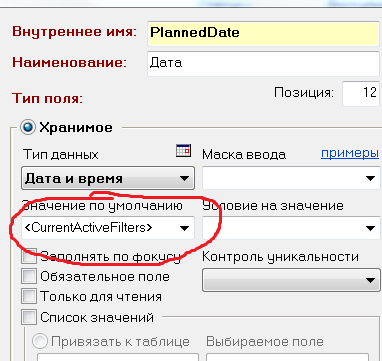Click the Тип поля label
The width and height of the screenshot is (382, 361).
47,98
